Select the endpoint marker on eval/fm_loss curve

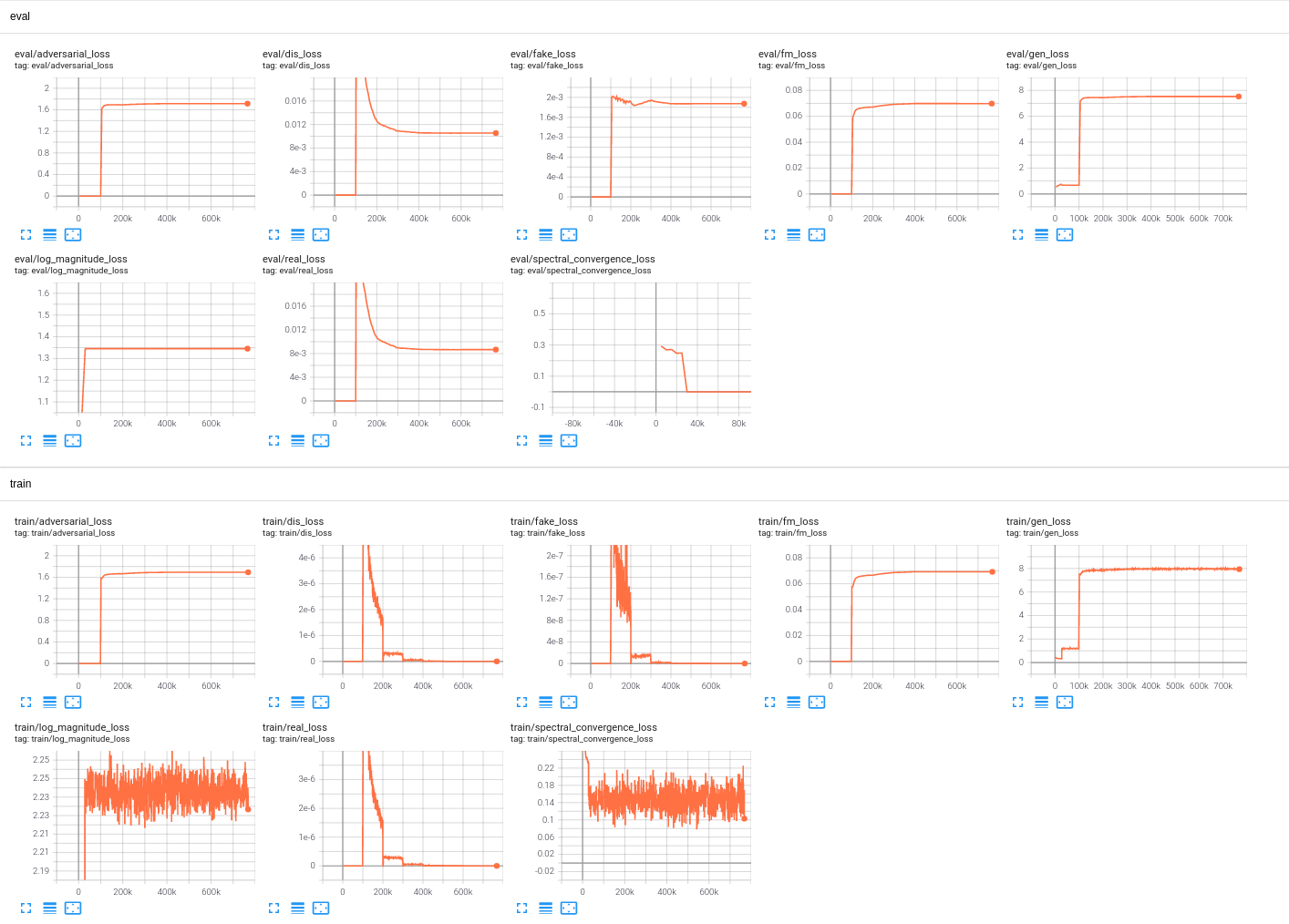[x=992, y=104]
